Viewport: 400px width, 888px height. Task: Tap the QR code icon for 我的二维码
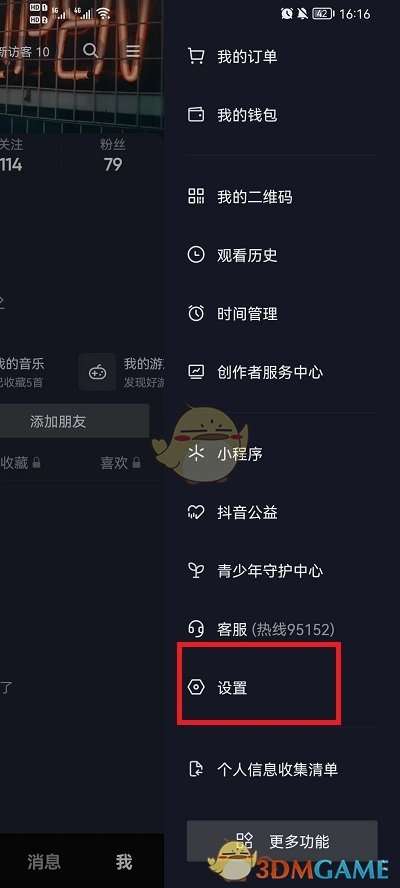195,197
